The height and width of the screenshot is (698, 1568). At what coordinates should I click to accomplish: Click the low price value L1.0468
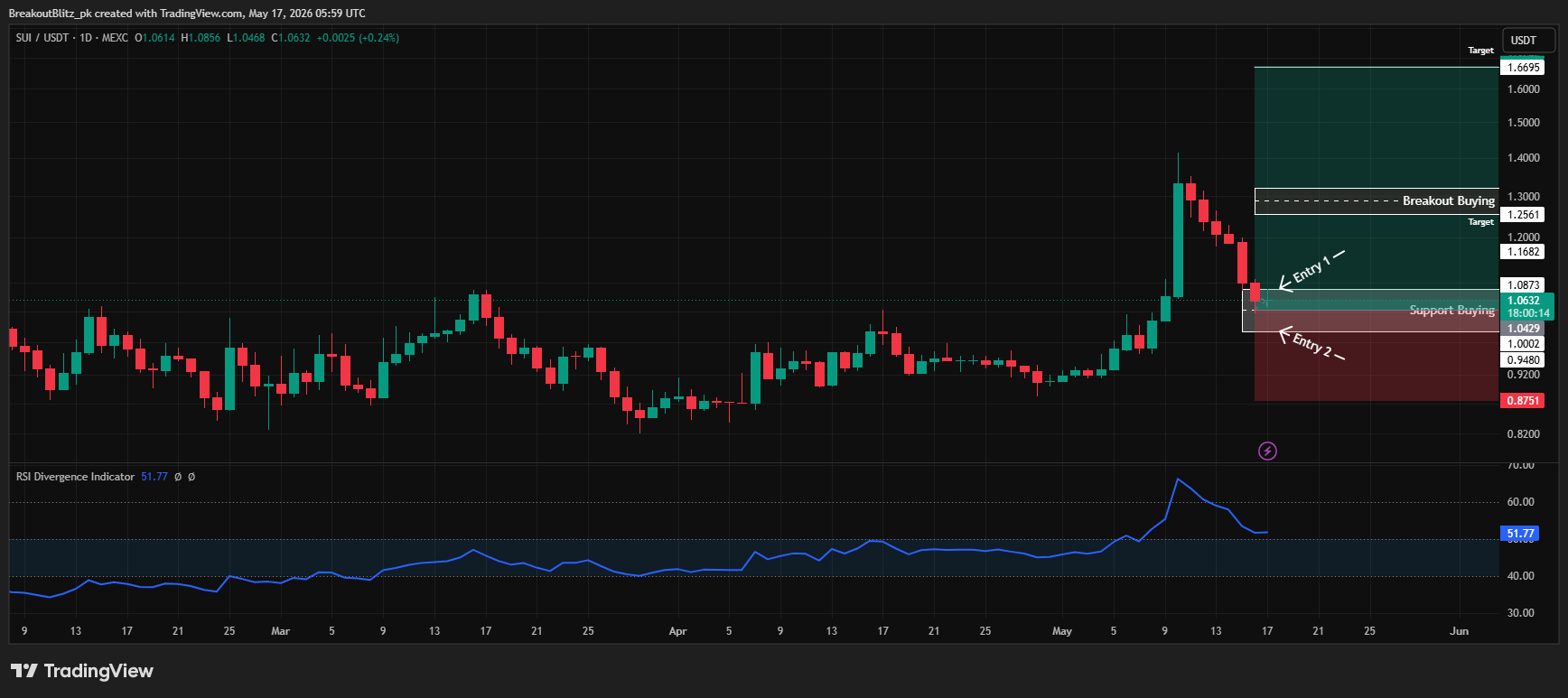pyautogui.click(x=246, y=38)
